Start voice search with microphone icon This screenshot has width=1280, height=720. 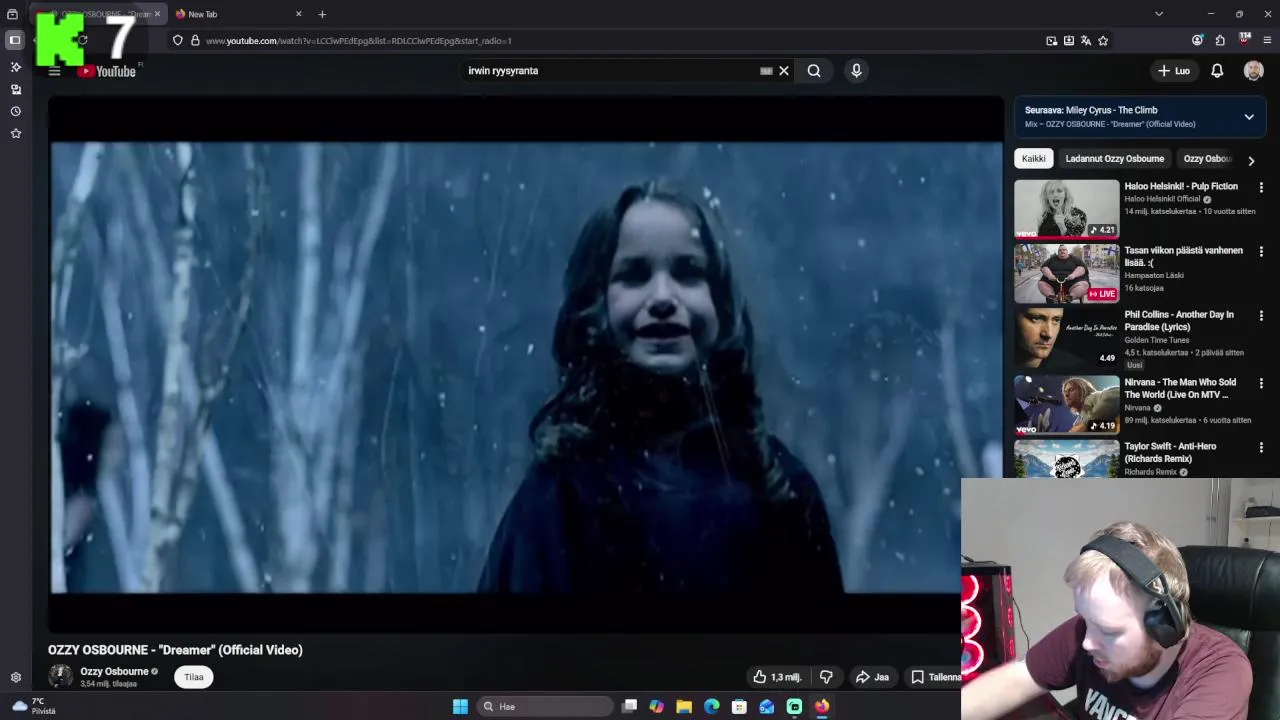(856, 71)
